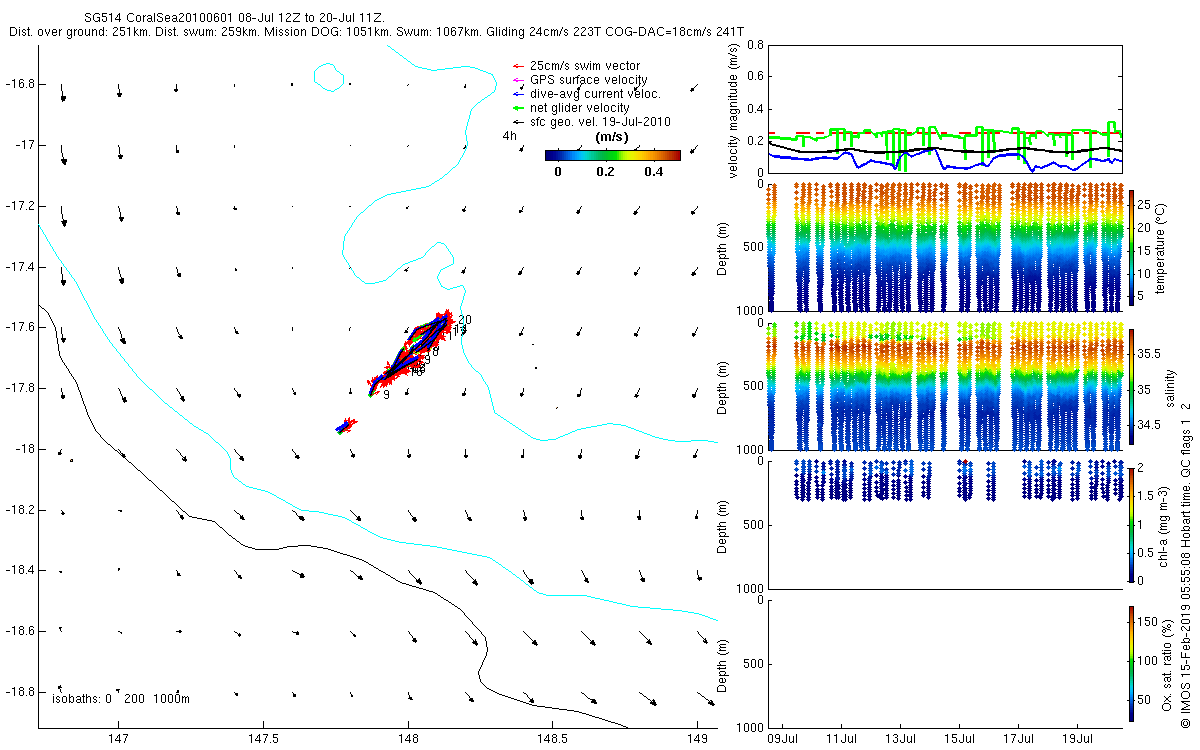Image resolution: width=1200 pixels, height=750 pixels.
Task: Click the '13Jul' date tick
Action: click(x=901, y=739)
